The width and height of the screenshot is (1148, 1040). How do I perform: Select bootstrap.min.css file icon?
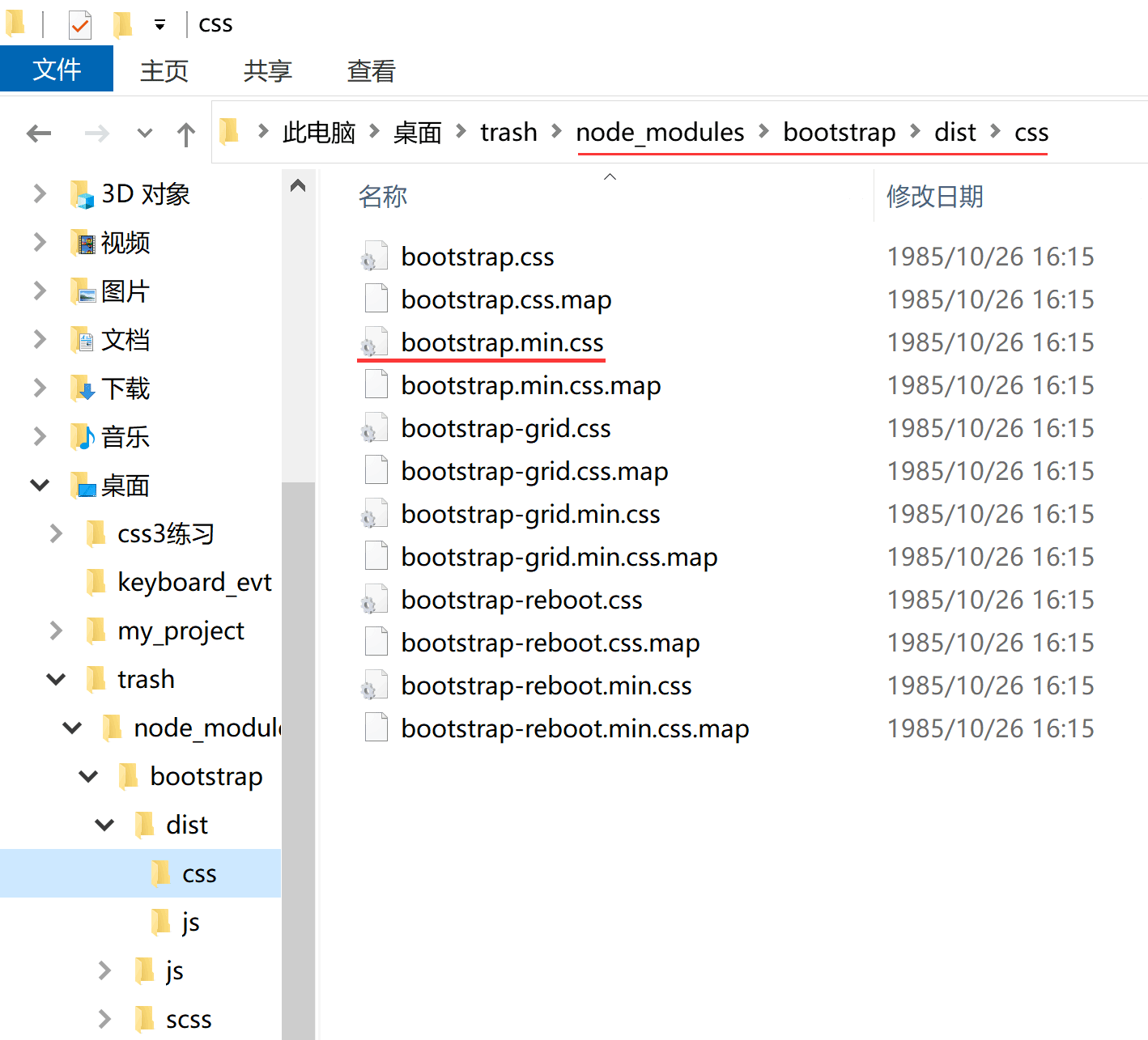click(374, 342)
